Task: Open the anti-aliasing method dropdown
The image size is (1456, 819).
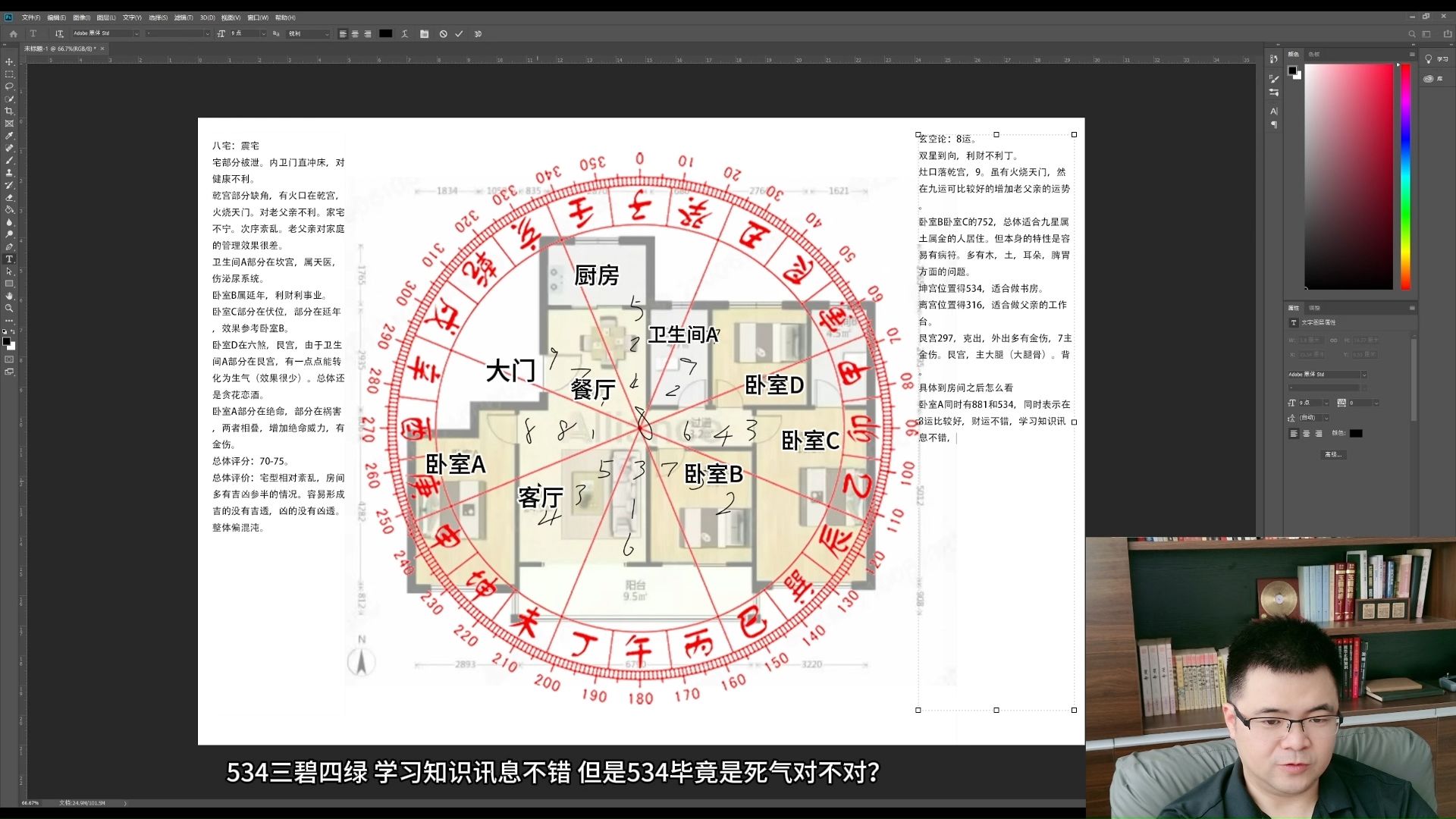Action: [x=308, y=34]
